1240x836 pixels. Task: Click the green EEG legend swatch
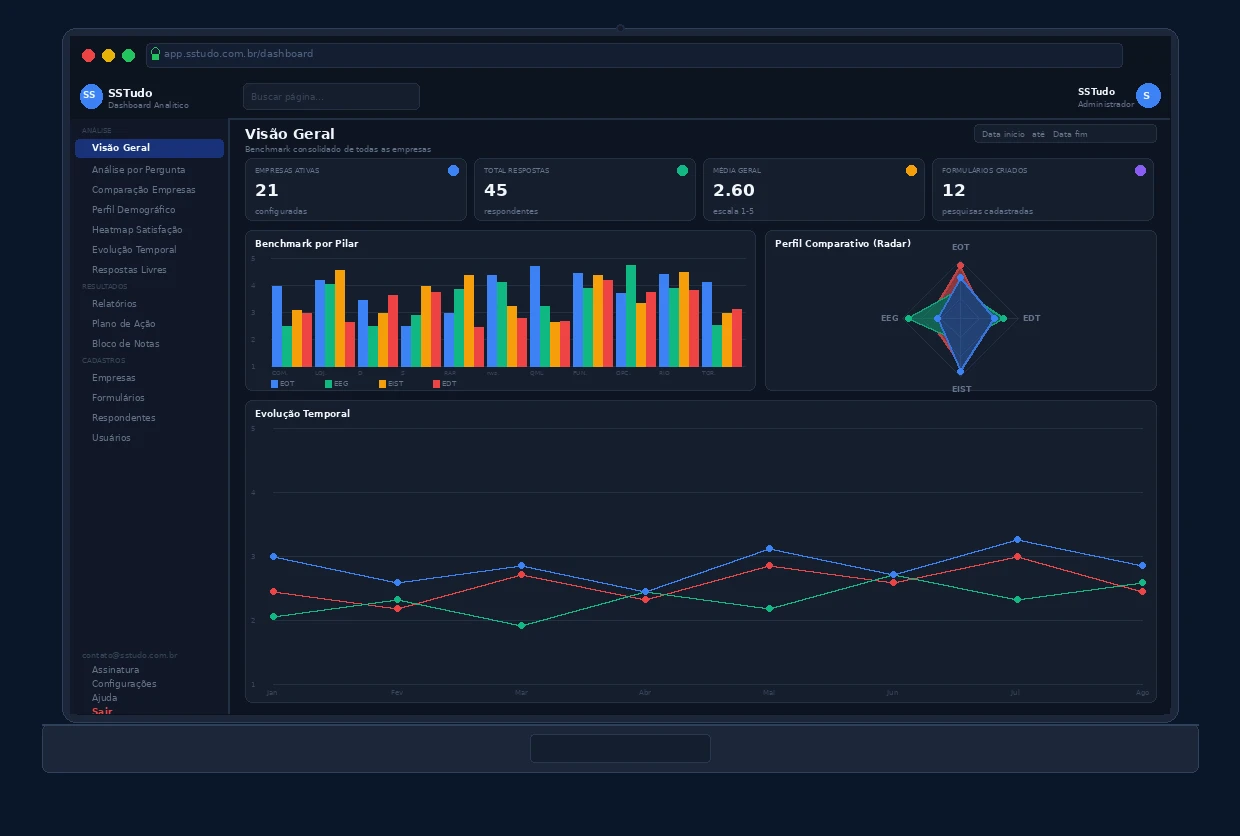click(x=329, y=384)
